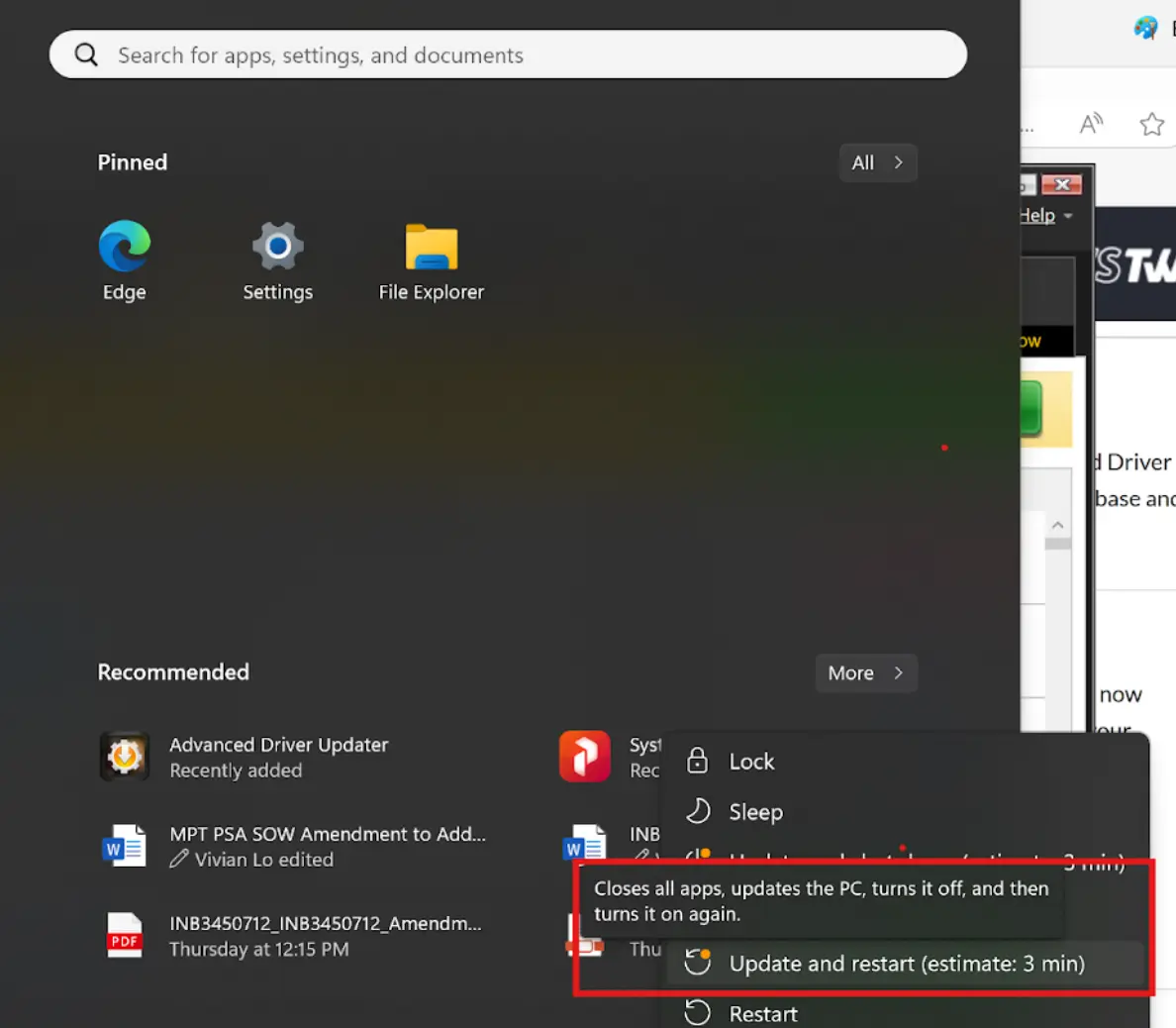Open the Edge pinned app
The height and width of the screenshot is (1028, 1176).
[x=125, y=259]
